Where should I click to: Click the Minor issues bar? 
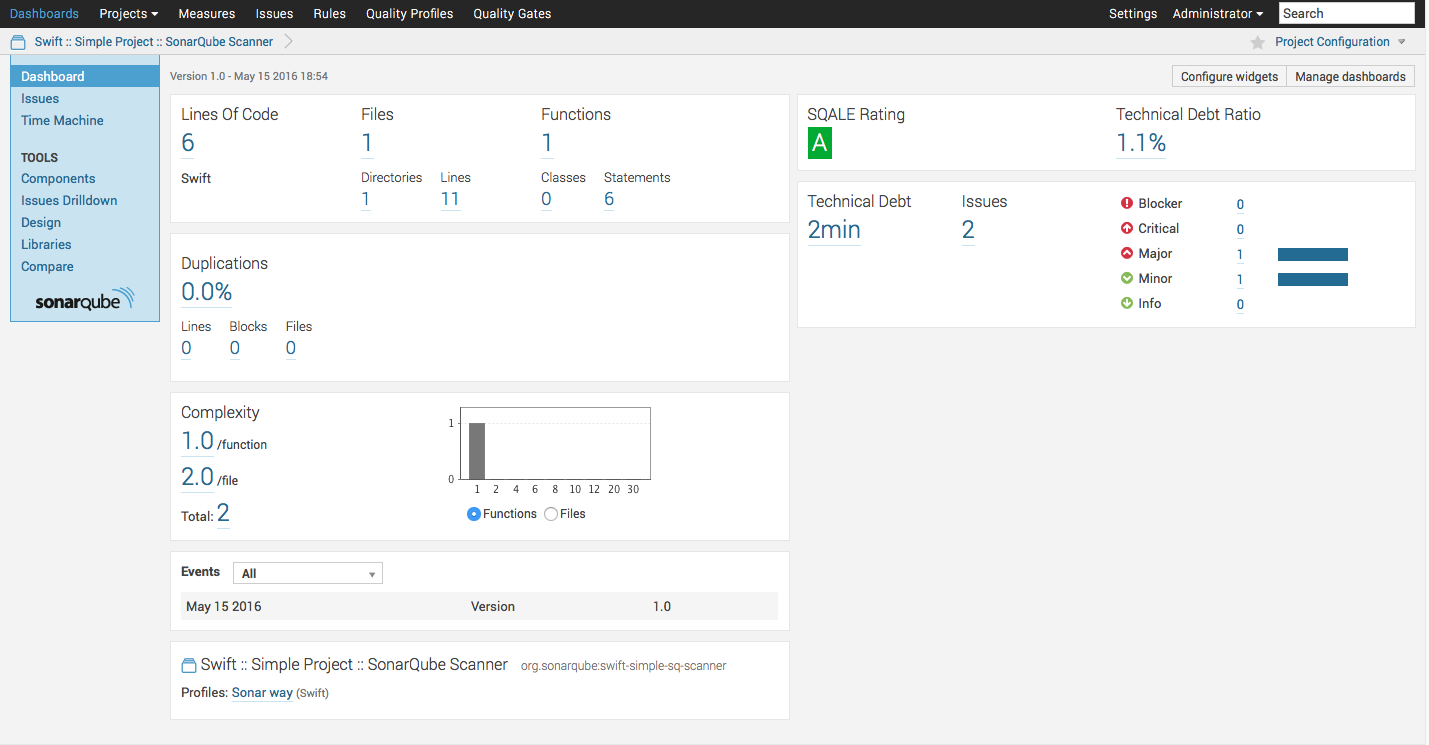point(1313,279)
